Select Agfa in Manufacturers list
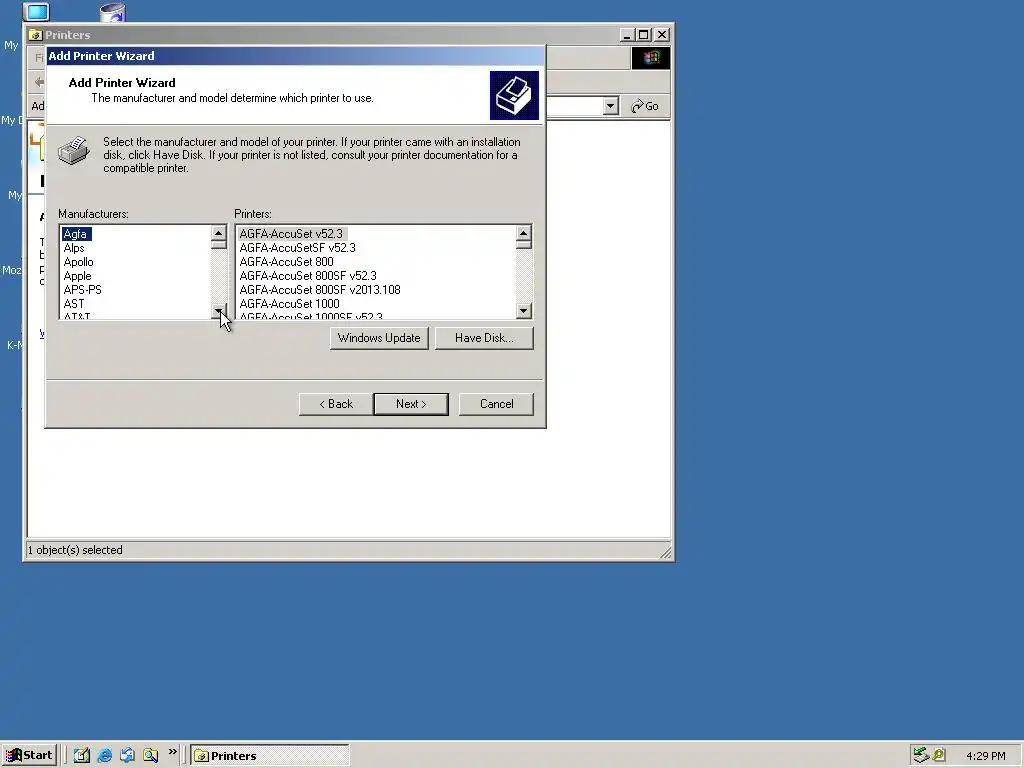This screenshot has width=1024, height=768. coord(76,234)
